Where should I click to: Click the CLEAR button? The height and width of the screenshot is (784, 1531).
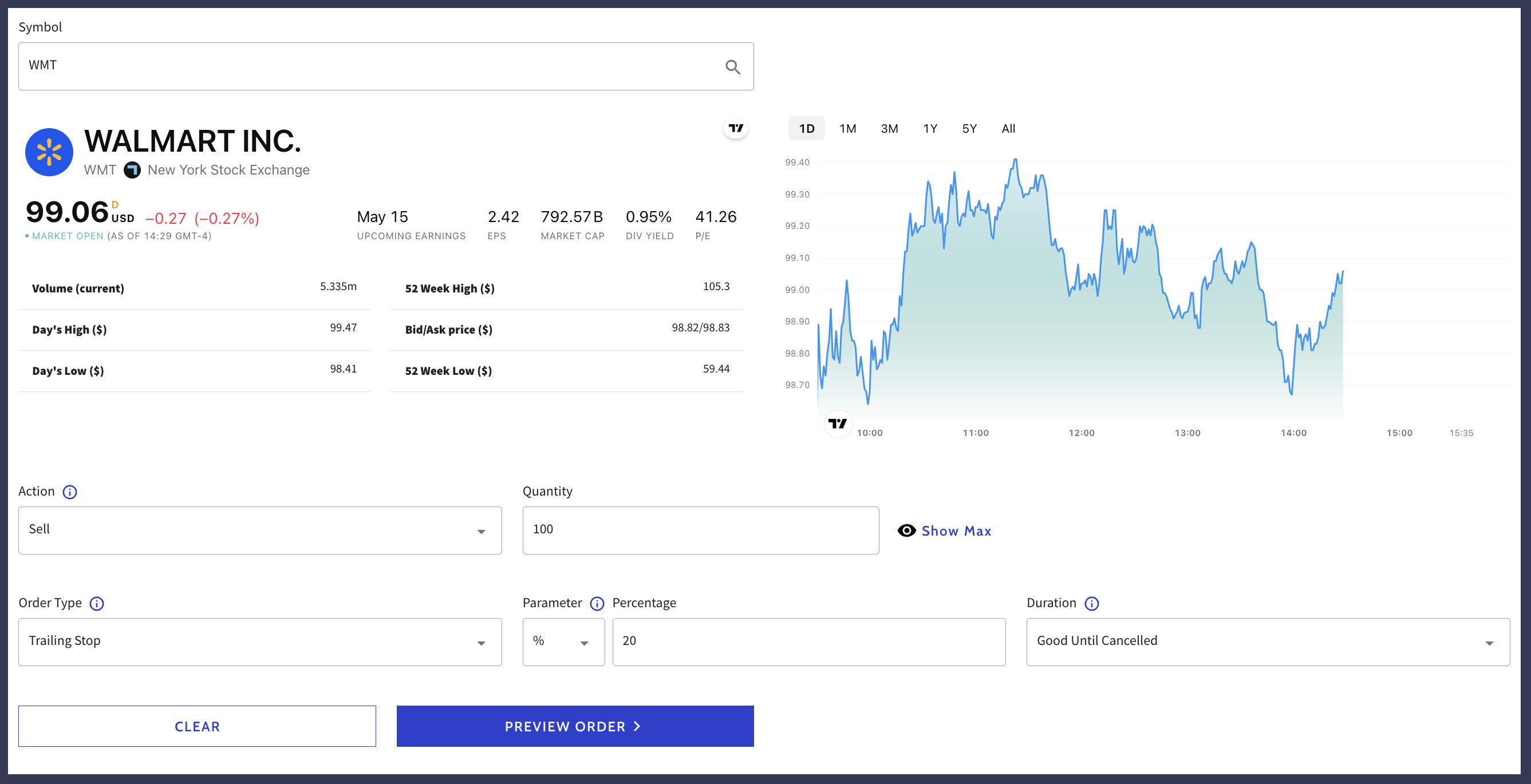[197, 726]
